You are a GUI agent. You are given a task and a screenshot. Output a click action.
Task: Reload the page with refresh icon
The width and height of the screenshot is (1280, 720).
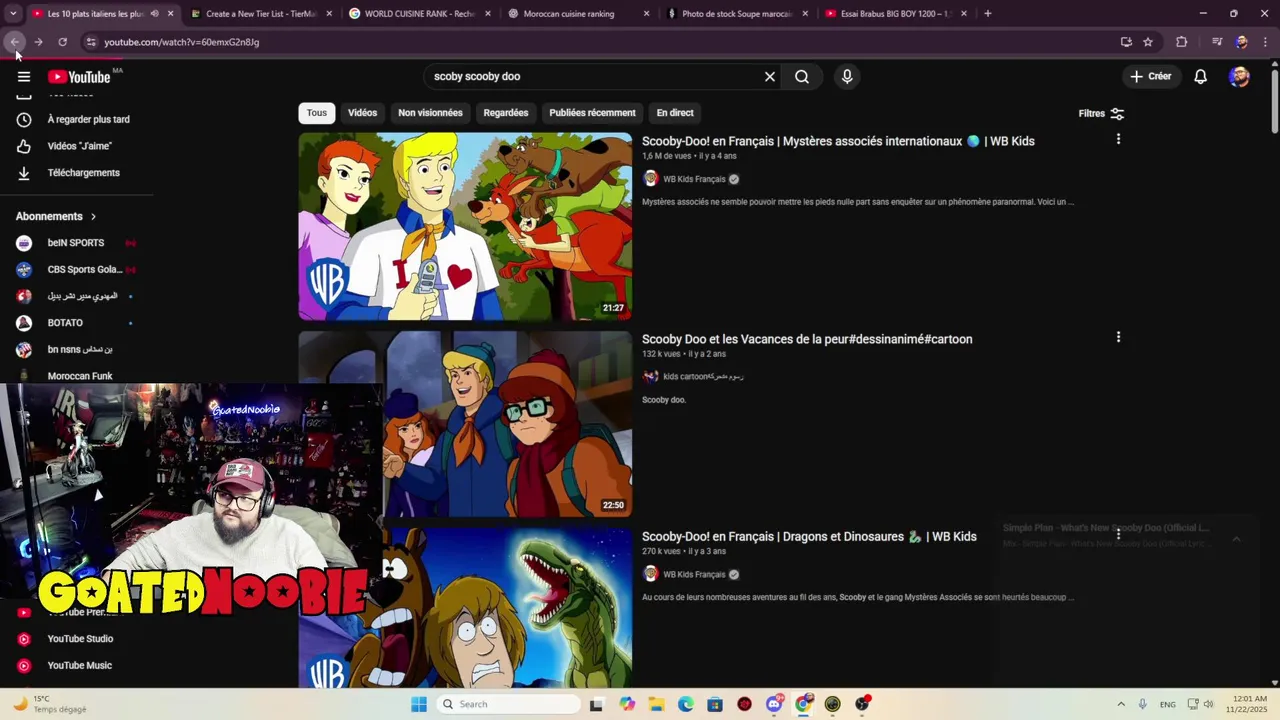point(62,42)
